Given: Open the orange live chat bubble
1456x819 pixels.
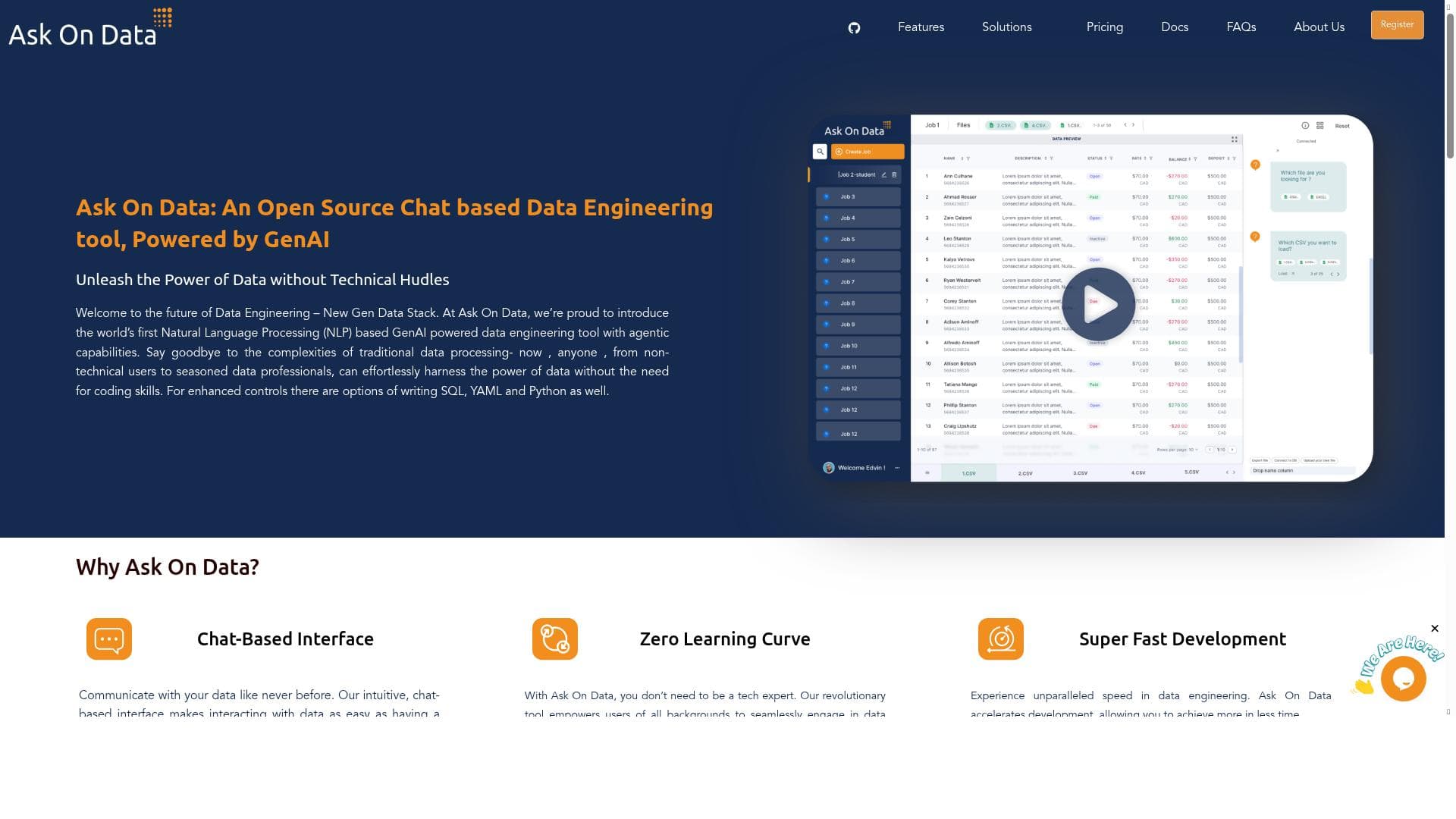Looking at the screenshot, I should click(x=1403, y=678).
